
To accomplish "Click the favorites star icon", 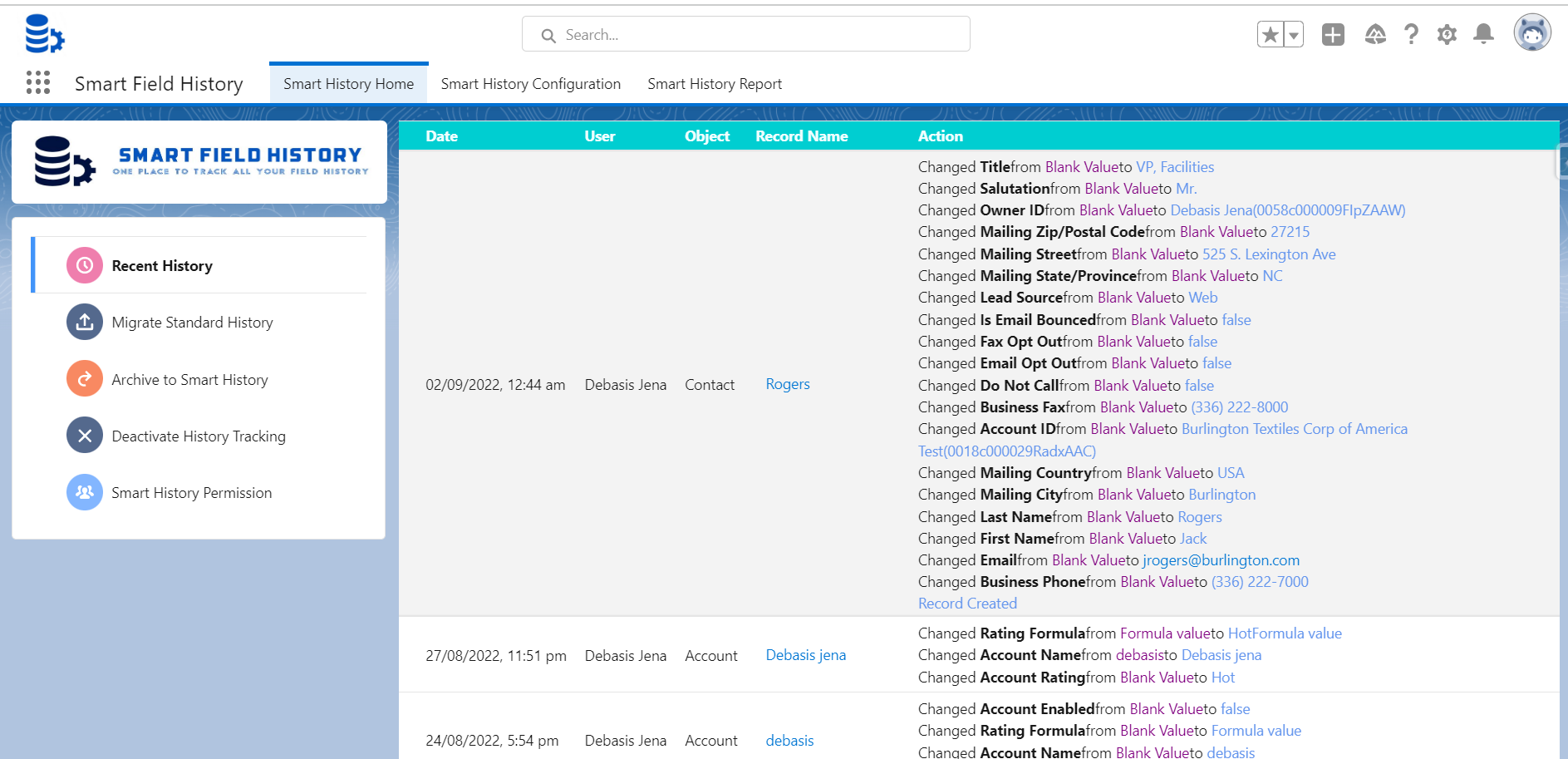I will pyautogui.click(x=1270, y=35).
